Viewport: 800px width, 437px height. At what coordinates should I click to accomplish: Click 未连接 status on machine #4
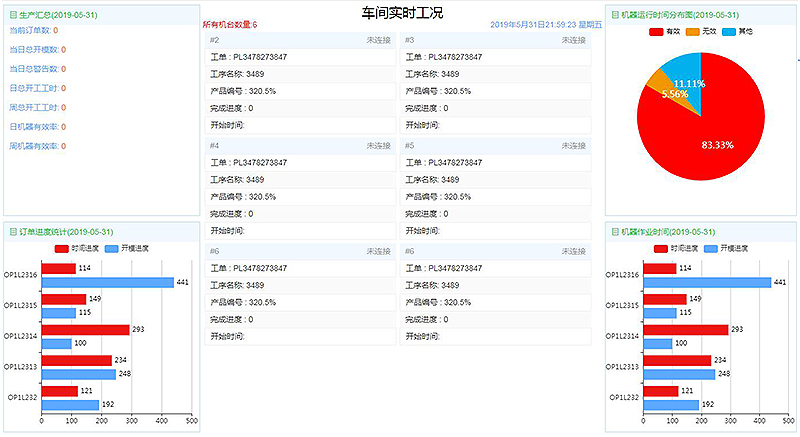(378, 146)
